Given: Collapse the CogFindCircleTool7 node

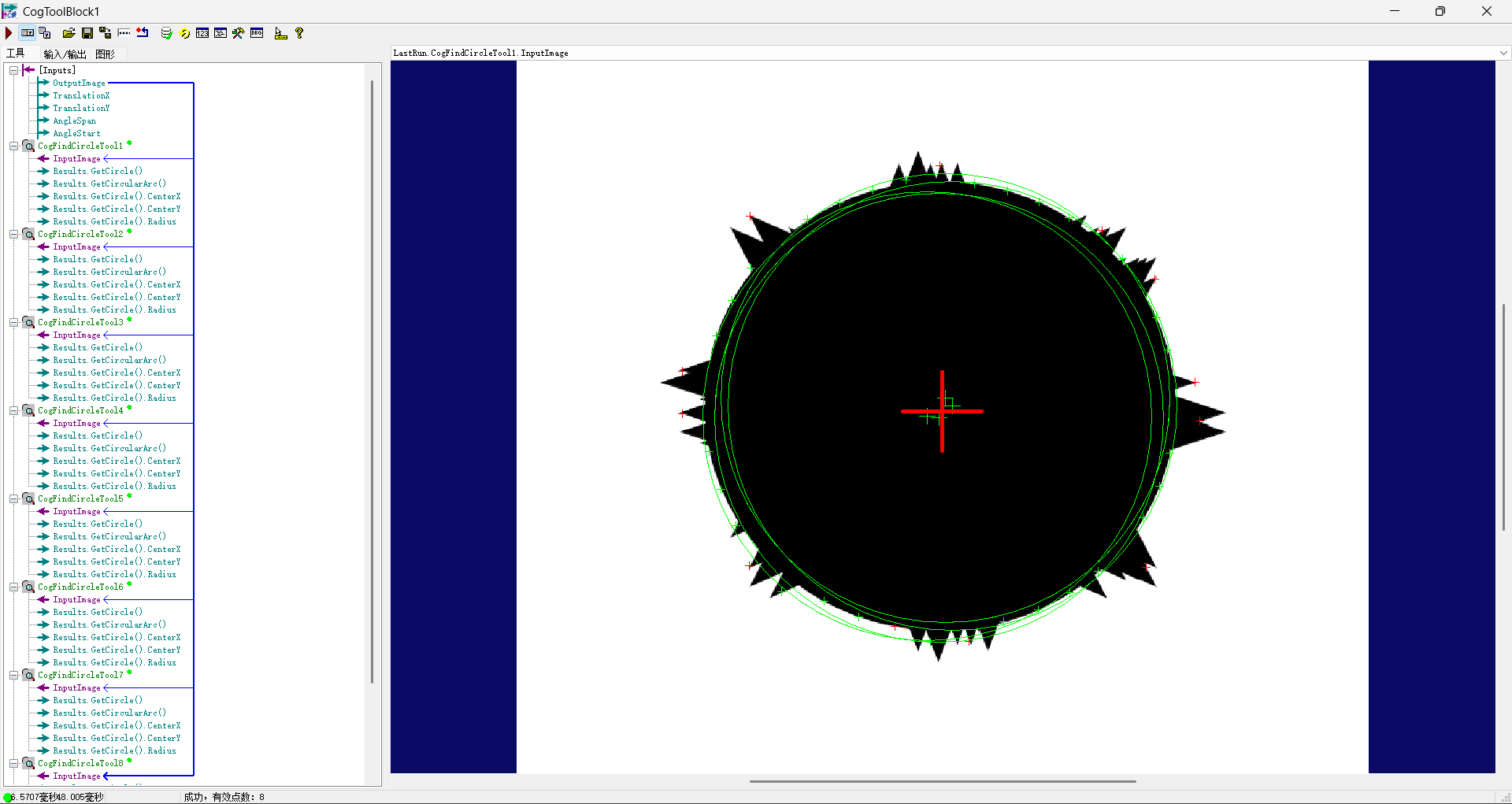Looking at the screenshot, I should 13,675.
